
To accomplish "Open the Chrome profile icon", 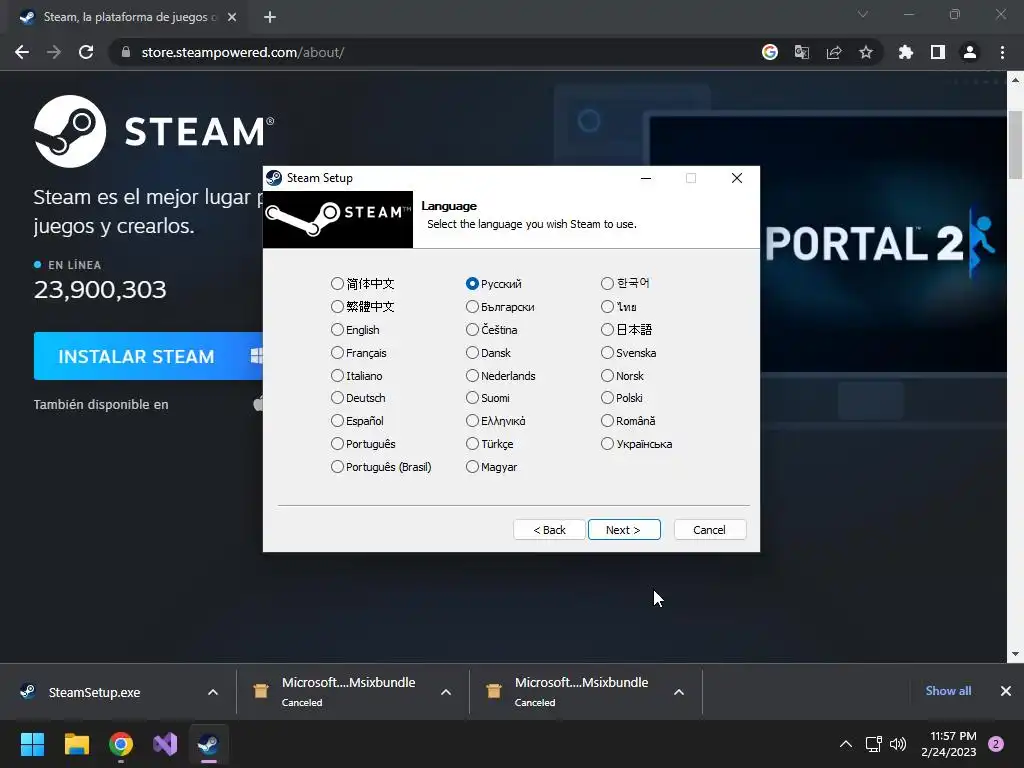I will pos(970,52).
